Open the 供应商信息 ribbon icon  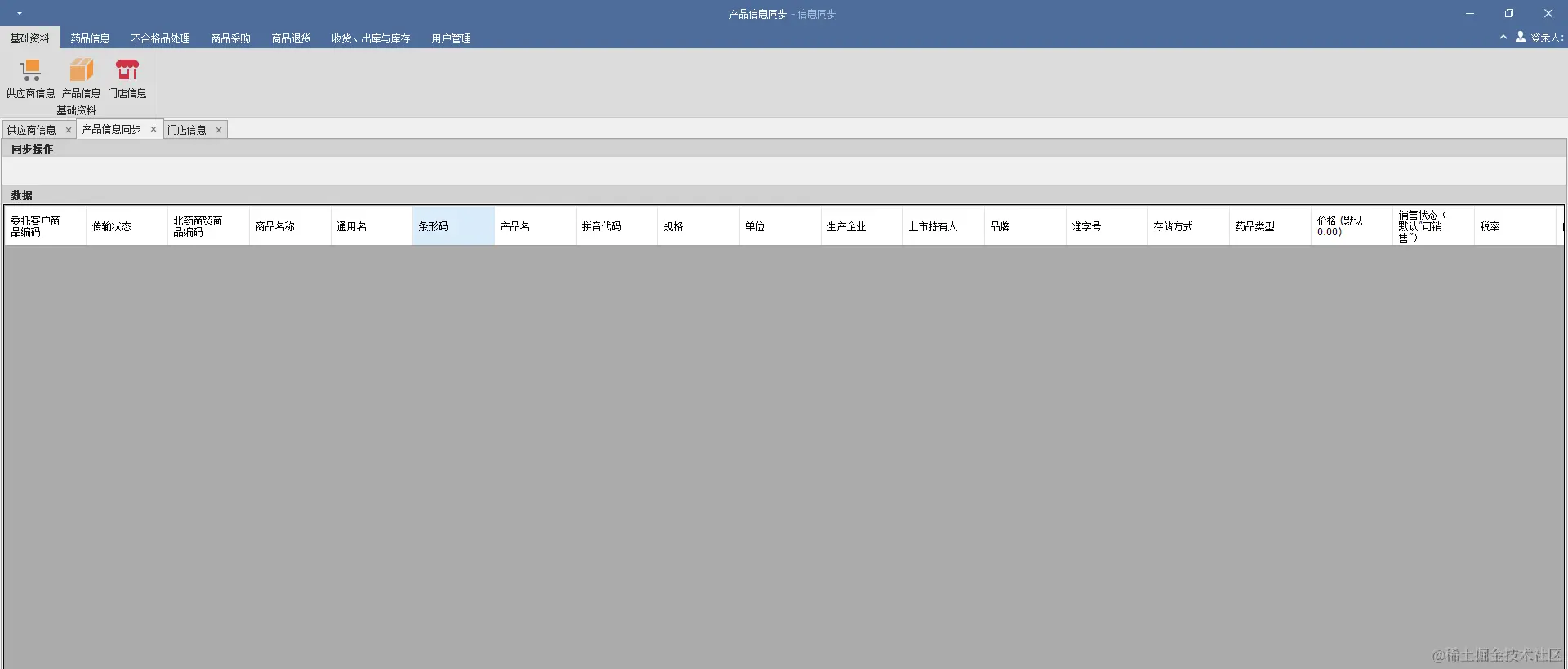coord(30,78)
